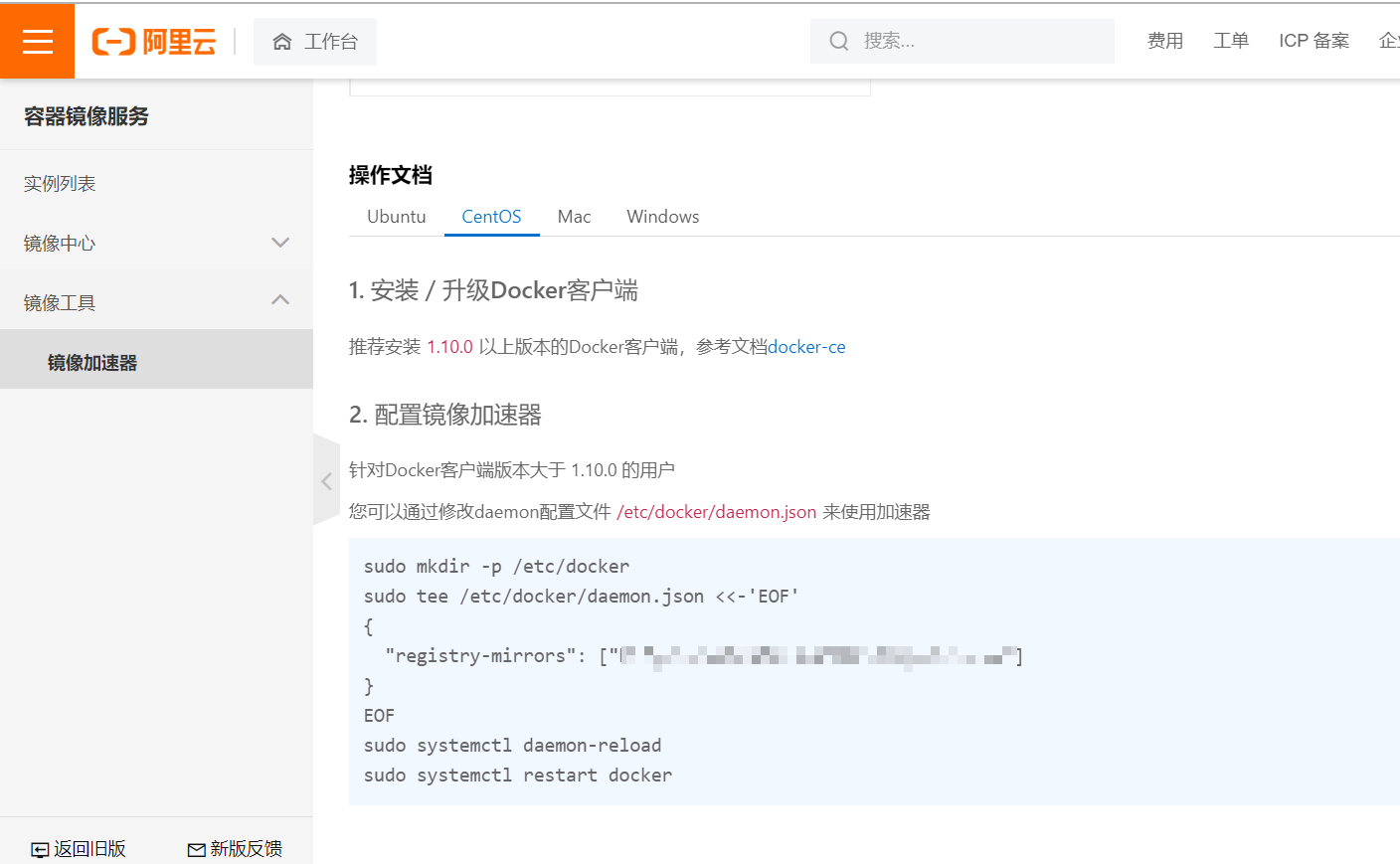Click the home icon beside 工作台
This screenshot has width=1400, height=864.
tap(282, 42)
